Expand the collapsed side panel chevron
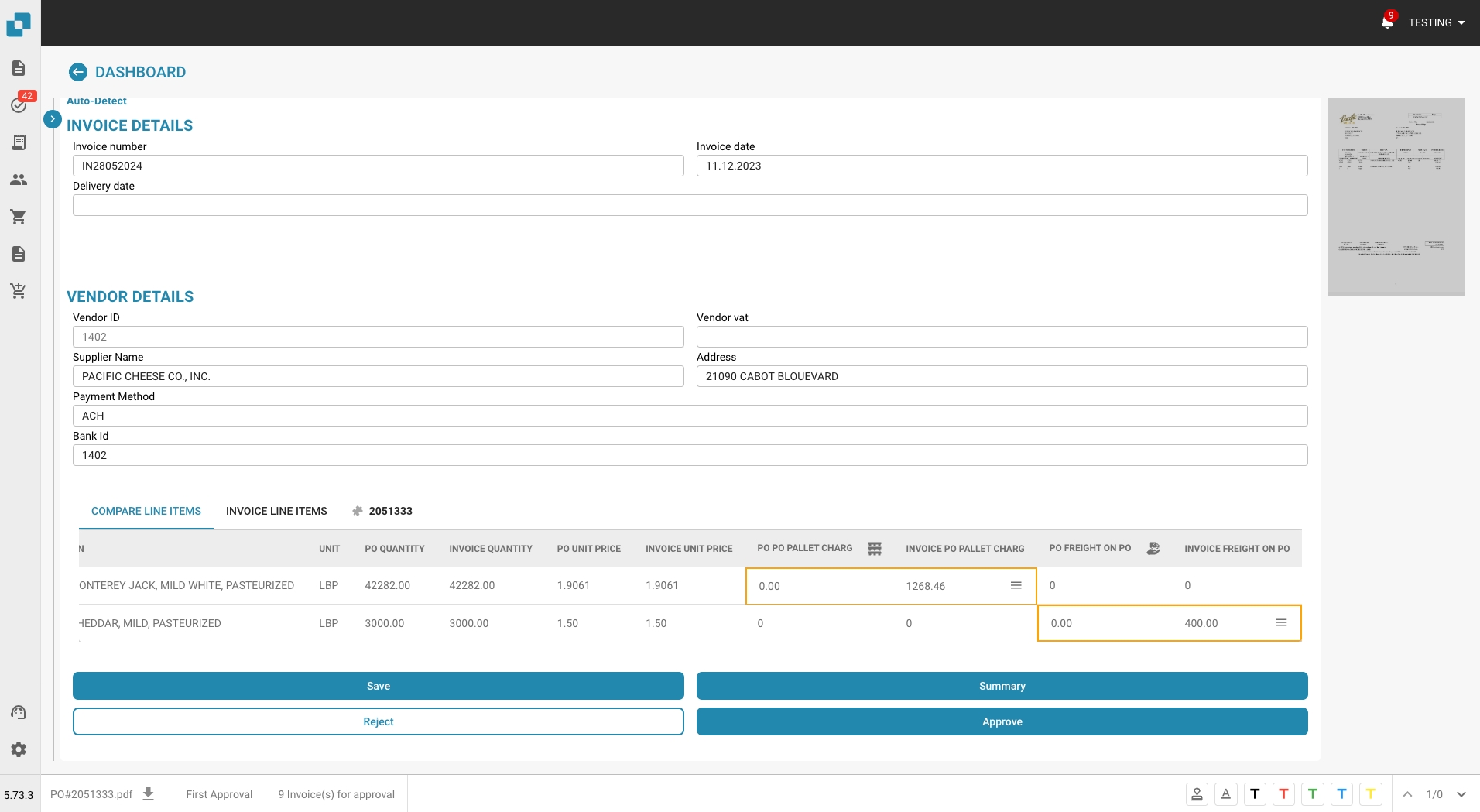1480x812 pixels. coord(53,119)
